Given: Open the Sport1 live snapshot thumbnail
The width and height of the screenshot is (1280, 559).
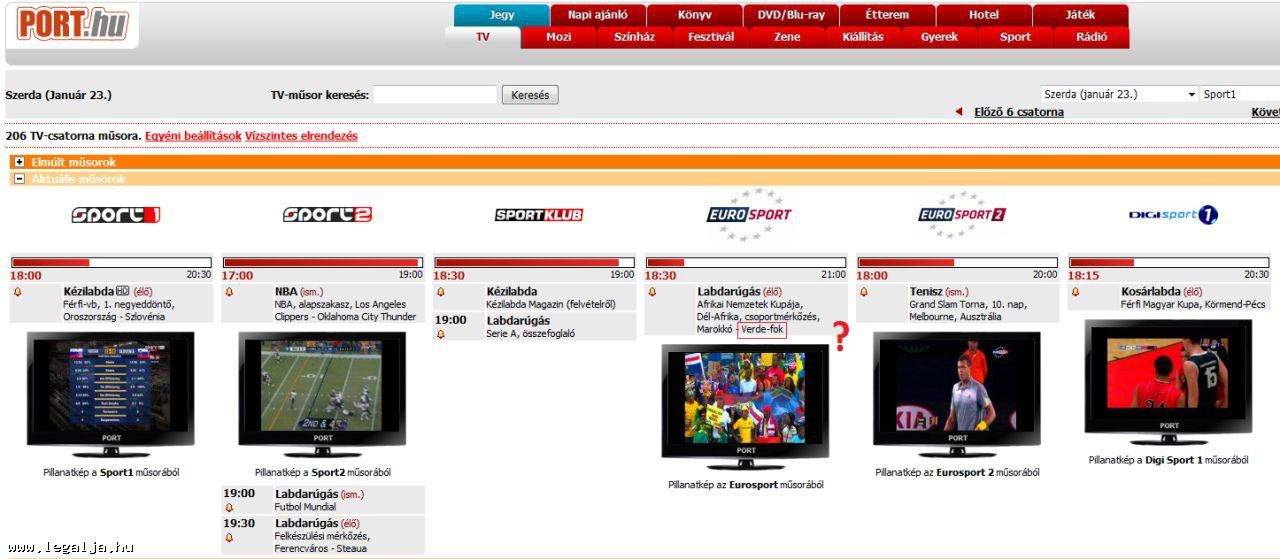Looking at the screenshot, I should 110,384.
